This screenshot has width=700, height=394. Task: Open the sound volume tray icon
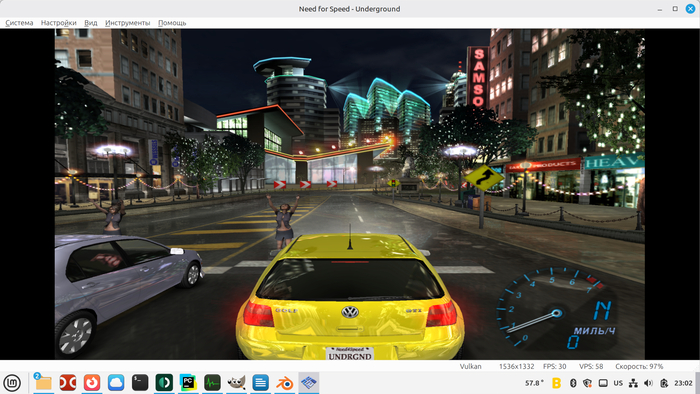tap(648, 383)
